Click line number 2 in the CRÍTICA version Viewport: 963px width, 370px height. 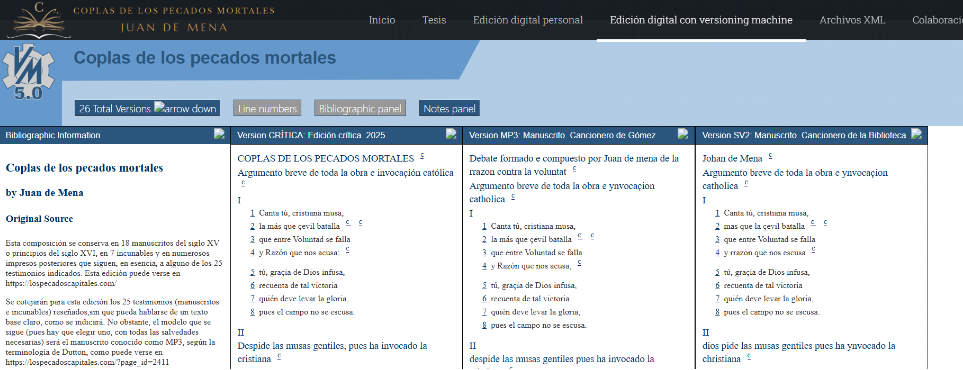(x=252, y=226)
